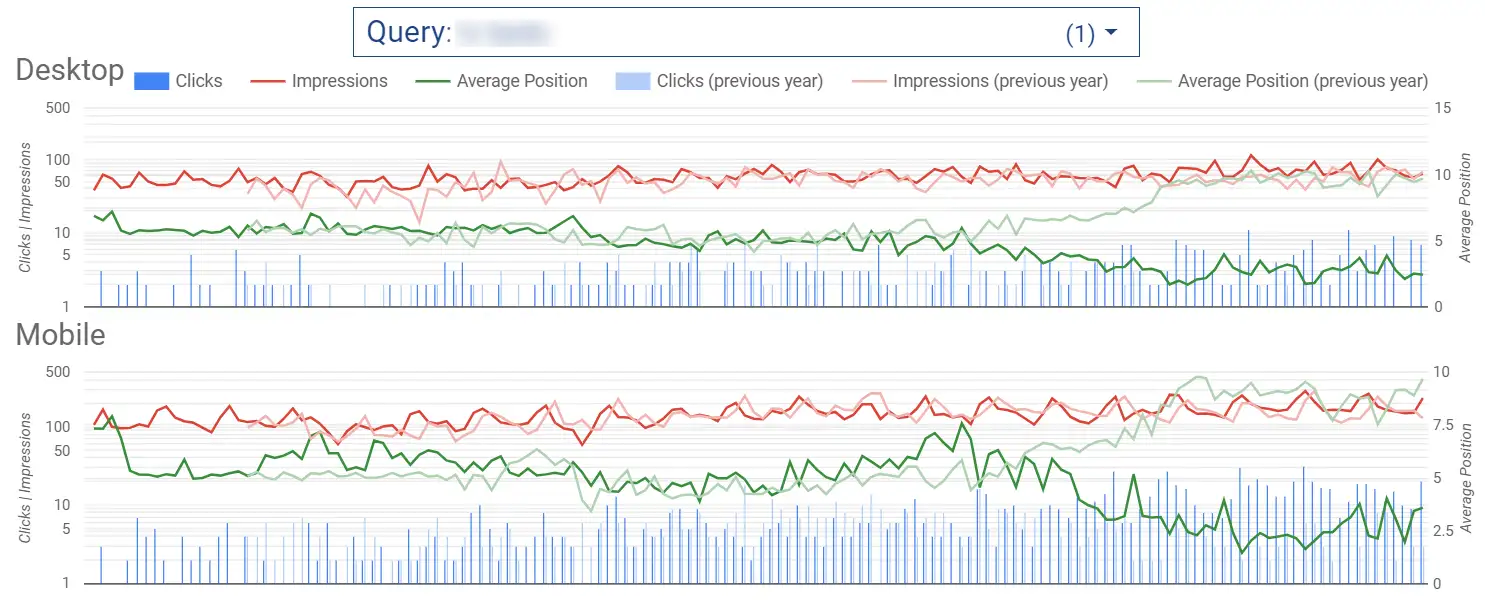
Task: Select the Impressions (previous year) legend label
Action: coord(1000,81)
